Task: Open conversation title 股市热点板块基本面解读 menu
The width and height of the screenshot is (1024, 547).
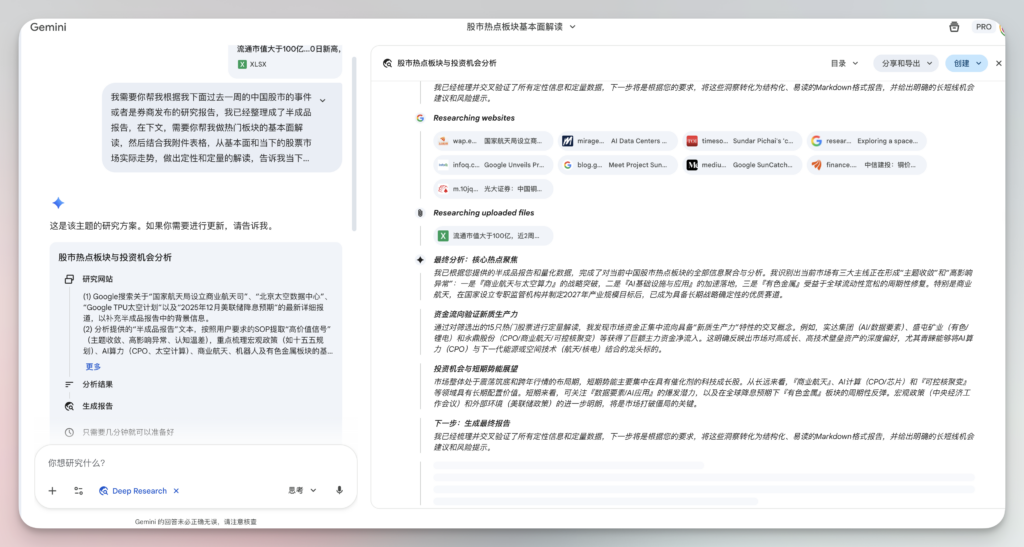Action: (x=514, y=27)
